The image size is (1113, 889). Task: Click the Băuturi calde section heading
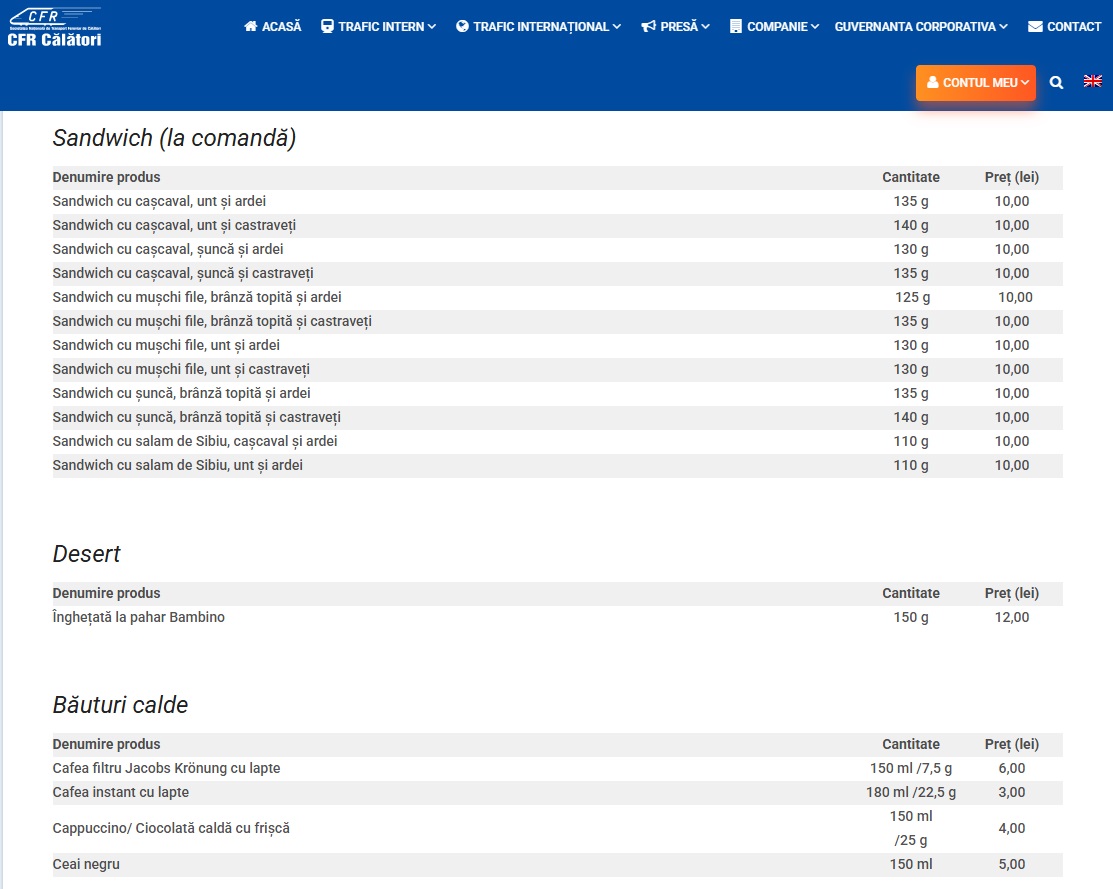(120, 705)
